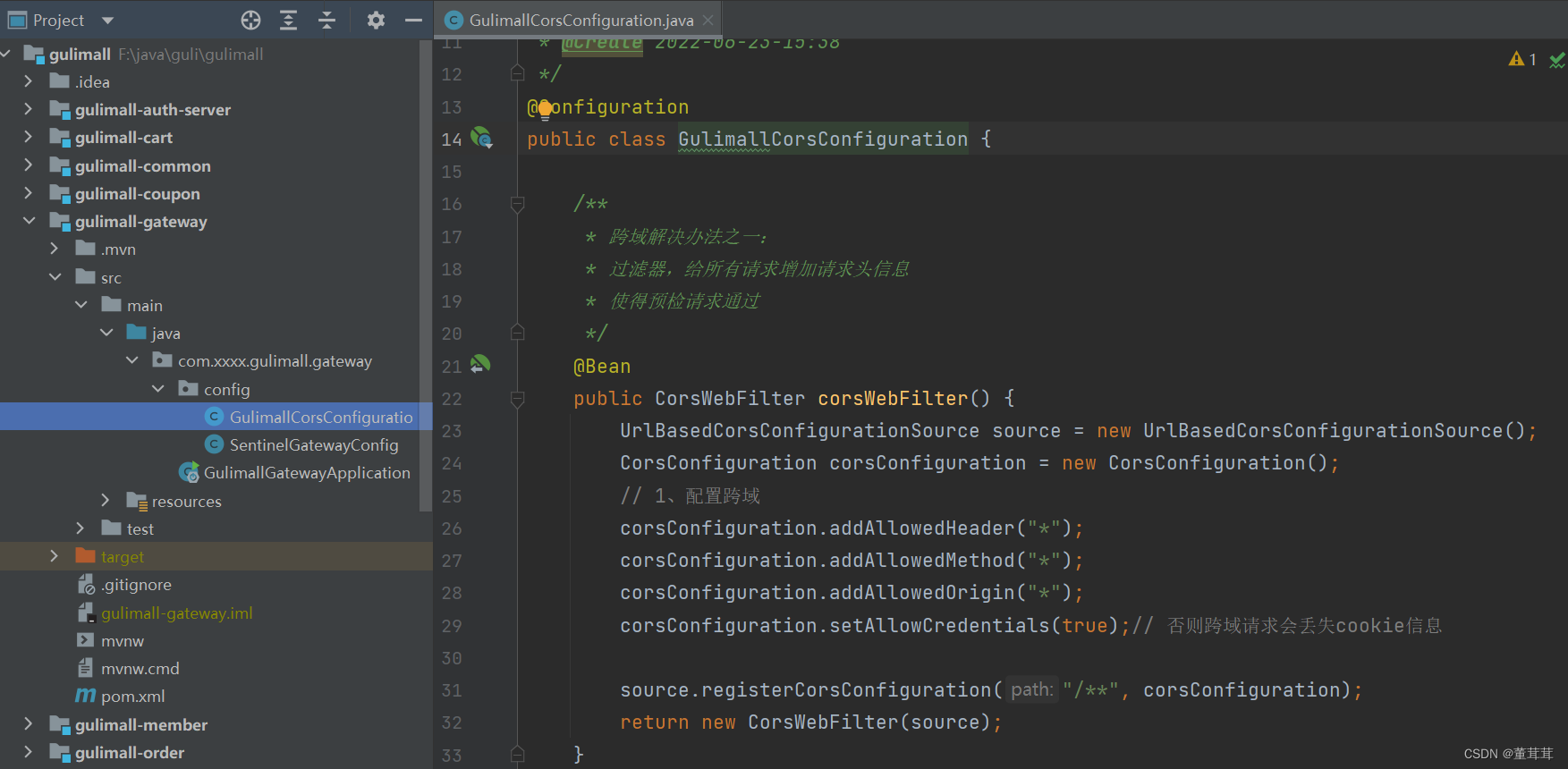
Task: Click the yellow intention bulb on line 13
Action: tap(545, 109)
